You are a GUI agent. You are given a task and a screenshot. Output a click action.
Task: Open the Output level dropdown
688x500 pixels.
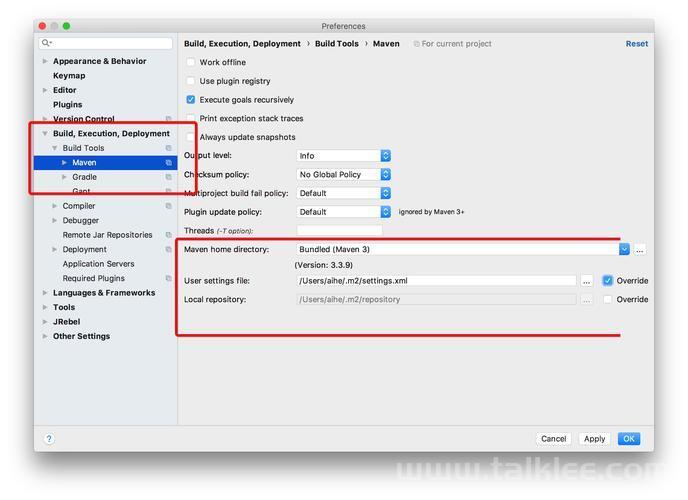pyautogui.click(x=344, y=156)
